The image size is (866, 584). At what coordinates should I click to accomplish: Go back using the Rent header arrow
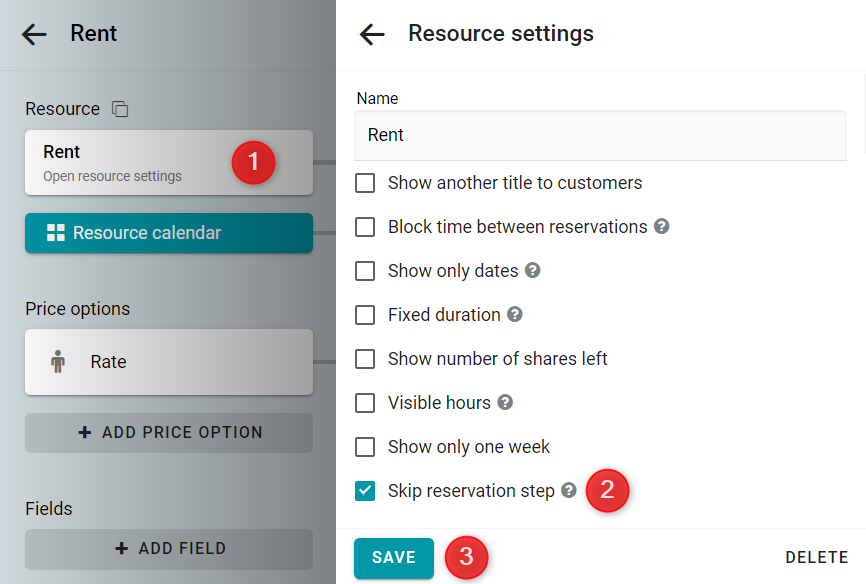pos(34,34)
